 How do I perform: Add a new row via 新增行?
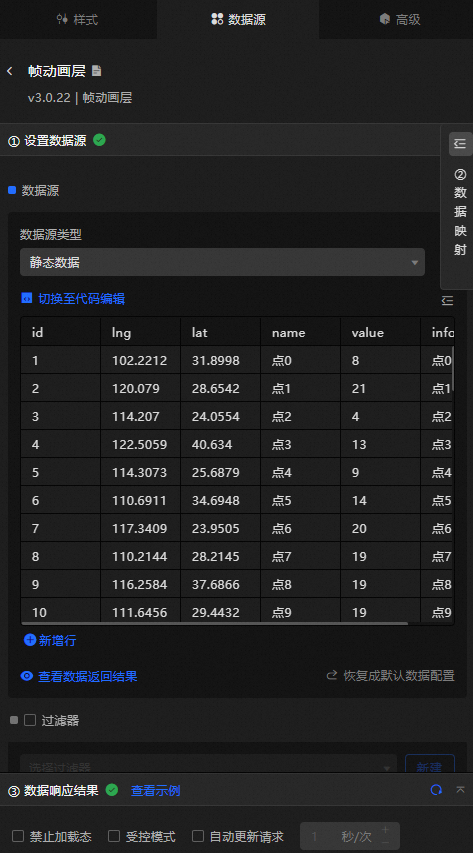(x=57, y=640)
